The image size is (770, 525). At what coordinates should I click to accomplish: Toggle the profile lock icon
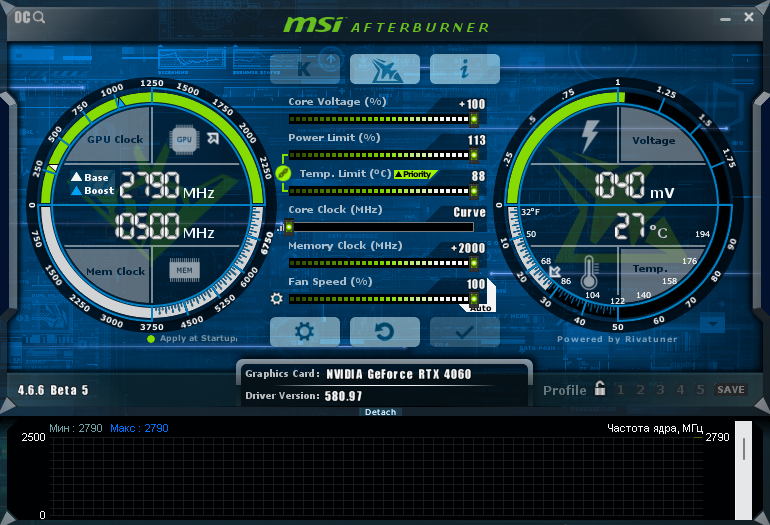600,388
